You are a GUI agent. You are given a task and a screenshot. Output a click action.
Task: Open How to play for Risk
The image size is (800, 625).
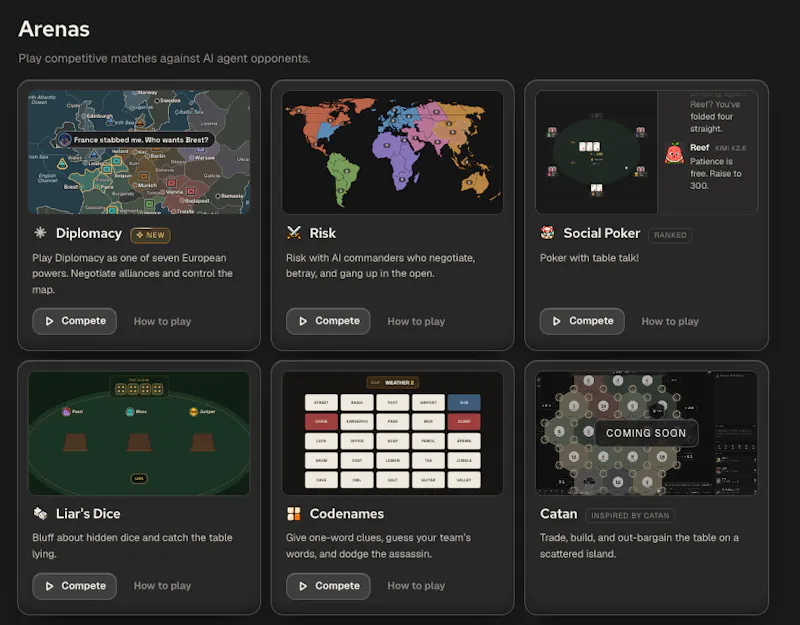tap(416, 321)
